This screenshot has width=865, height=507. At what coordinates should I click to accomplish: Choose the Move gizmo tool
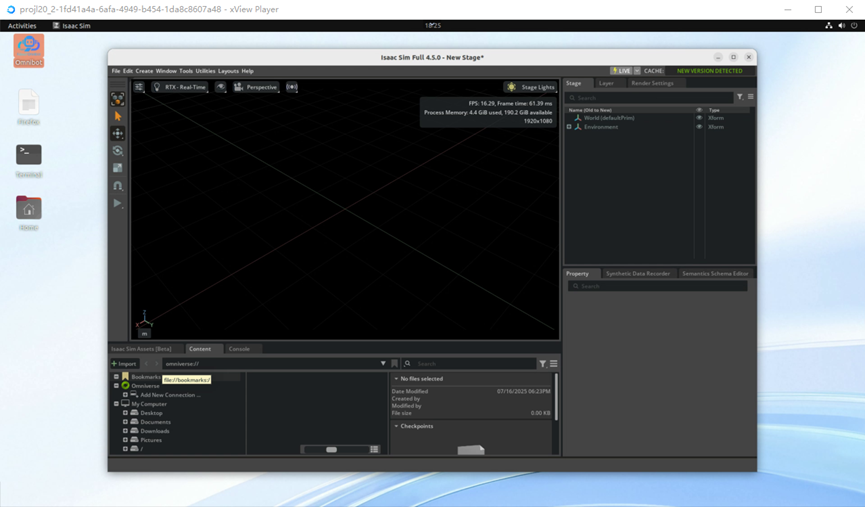pos(118,134)
